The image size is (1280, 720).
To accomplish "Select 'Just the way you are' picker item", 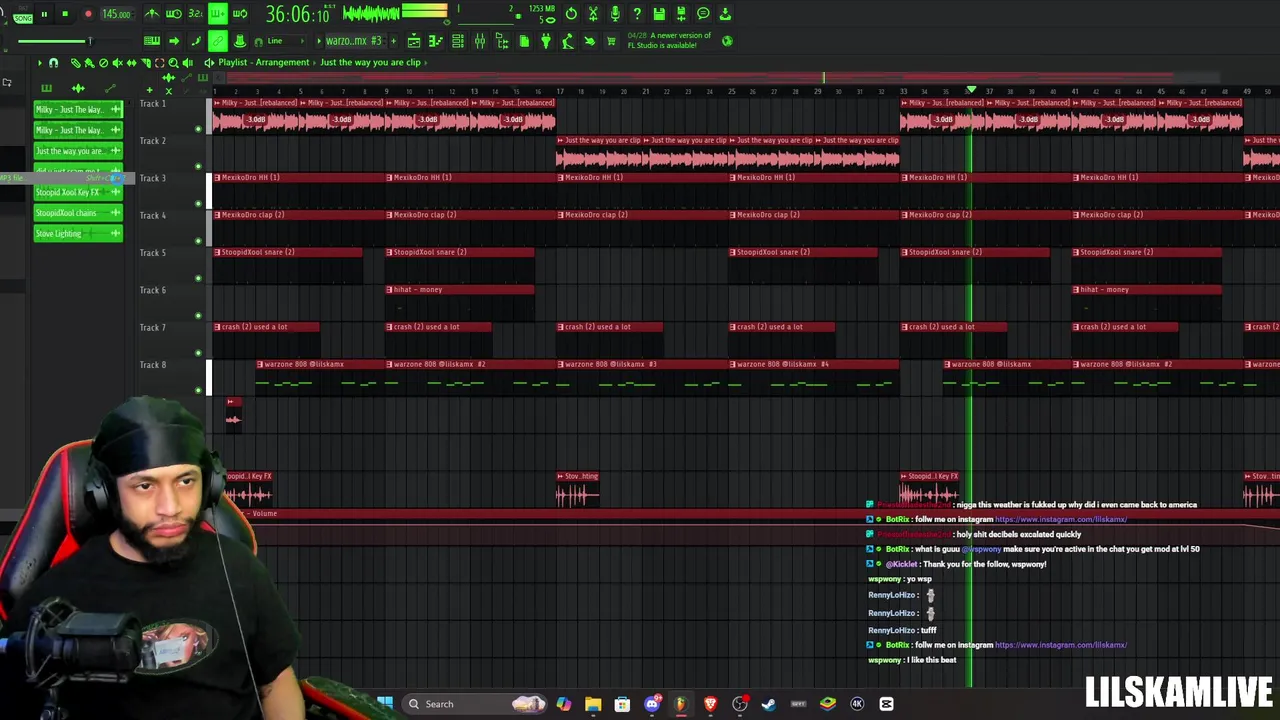I will (x=78, y=151).
